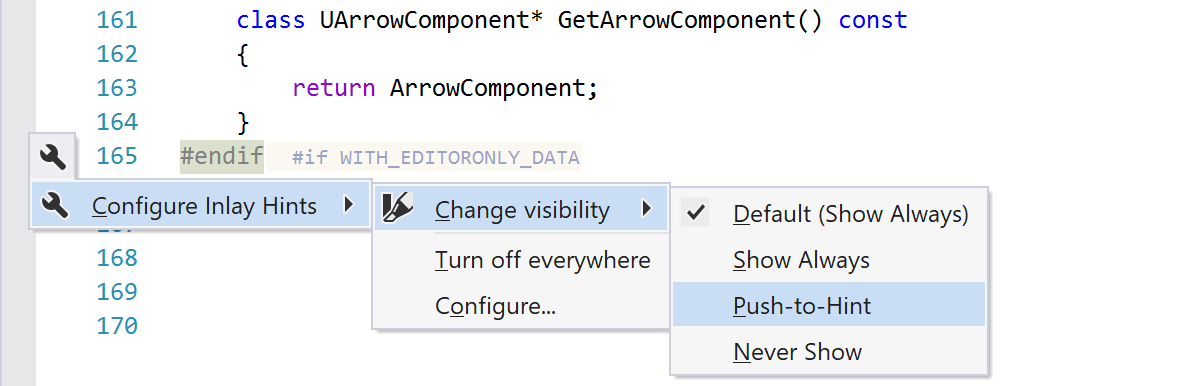Click the return ArrowComponent statement
Viewport: 1200px width, 386px height.
click(444, 88)
